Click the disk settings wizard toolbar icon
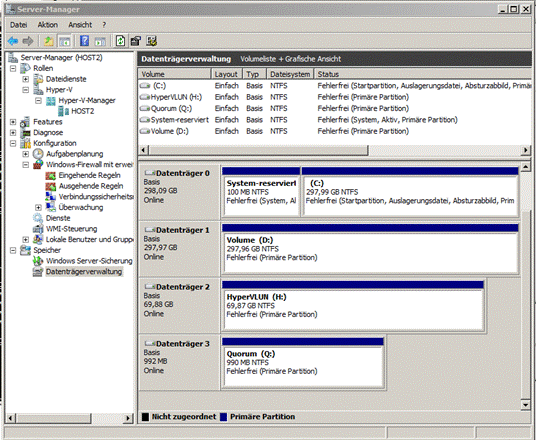 pyautogui.click(x=151, y=41)
